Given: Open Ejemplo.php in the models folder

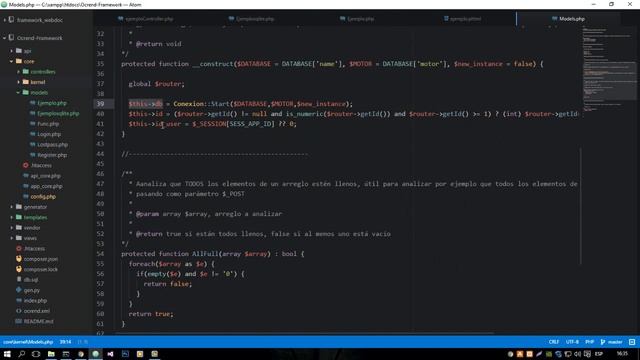Looking at the screenshot, I should [52, 103].
